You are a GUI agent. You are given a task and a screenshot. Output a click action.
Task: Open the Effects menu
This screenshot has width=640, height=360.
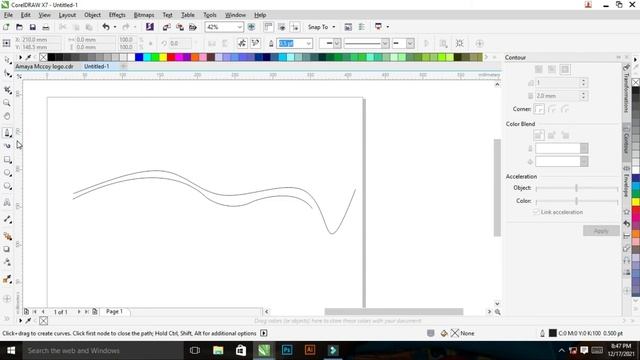(x=117, y=15)
